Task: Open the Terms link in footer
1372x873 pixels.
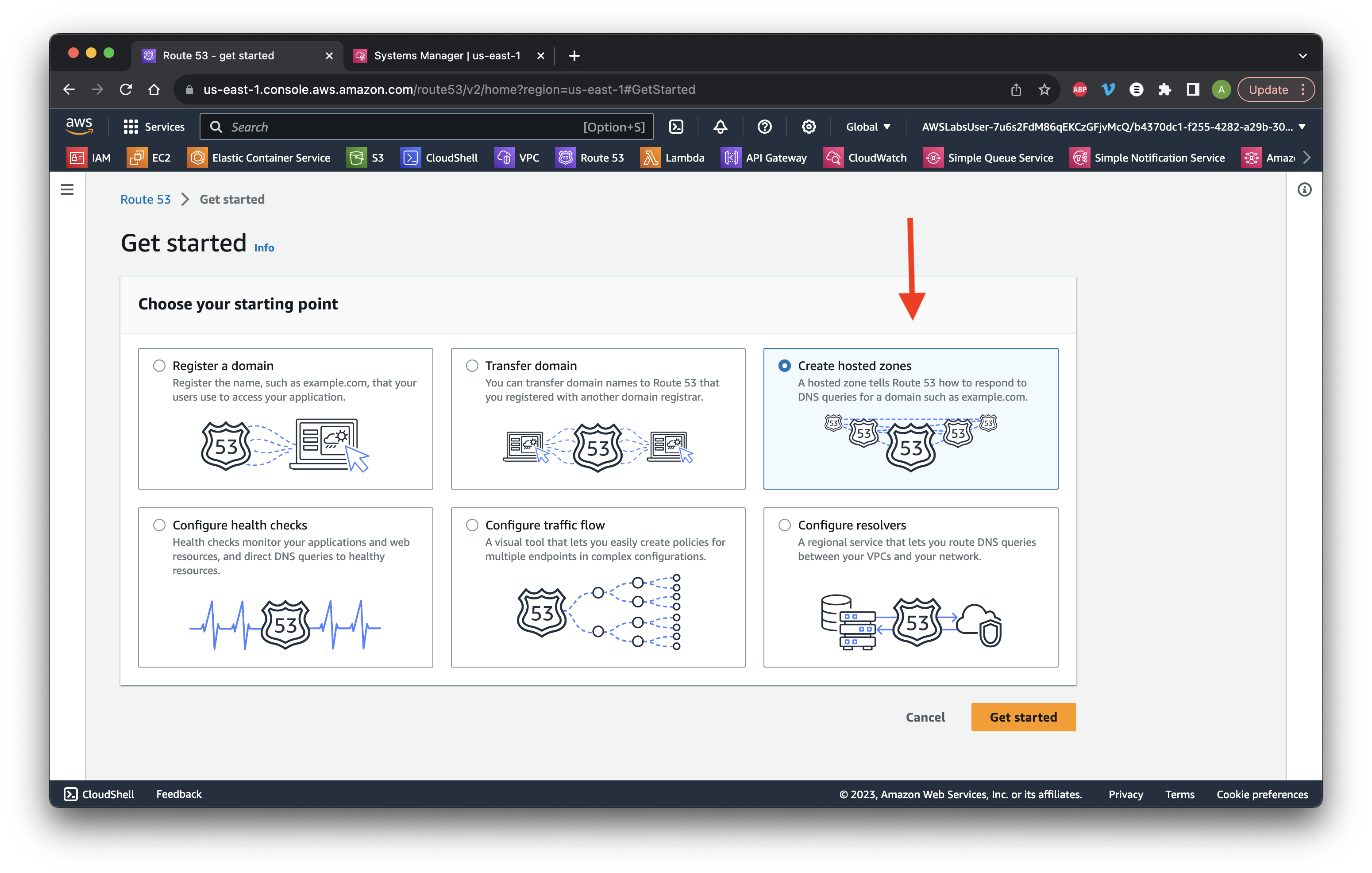Action: 1179,794
